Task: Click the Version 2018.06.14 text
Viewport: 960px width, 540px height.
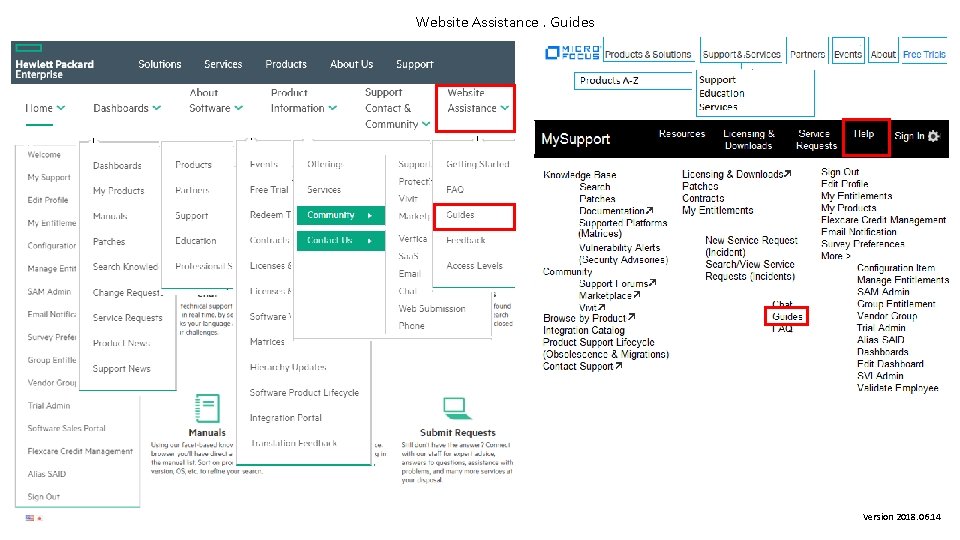Action: coord(901,517)
